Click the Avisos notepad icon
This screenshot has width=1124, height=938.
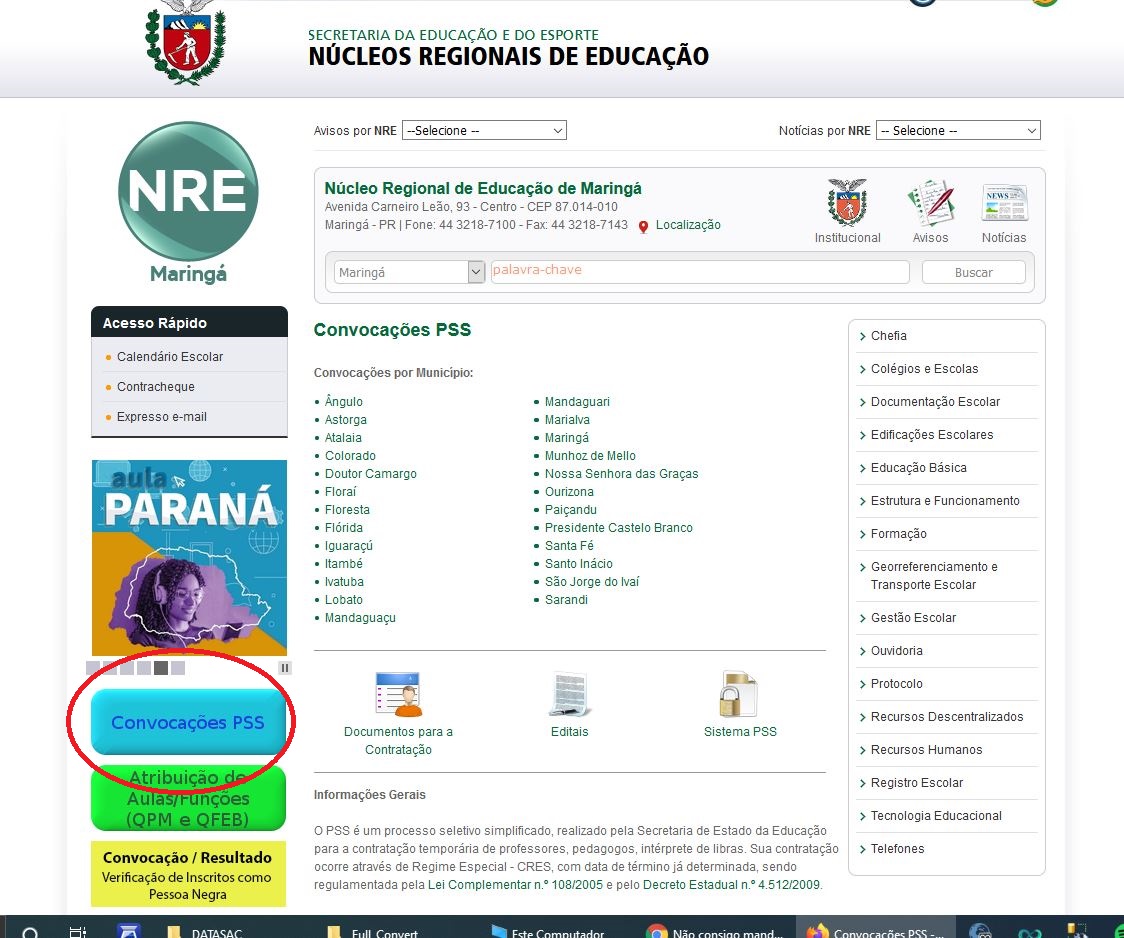pos(930,203)
